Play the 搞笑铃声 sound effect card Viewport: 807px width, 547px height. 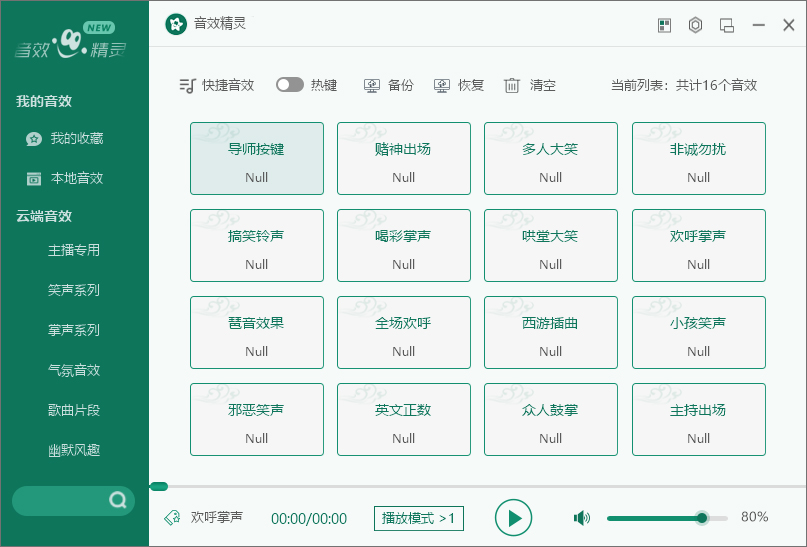(x=257, y=245)
